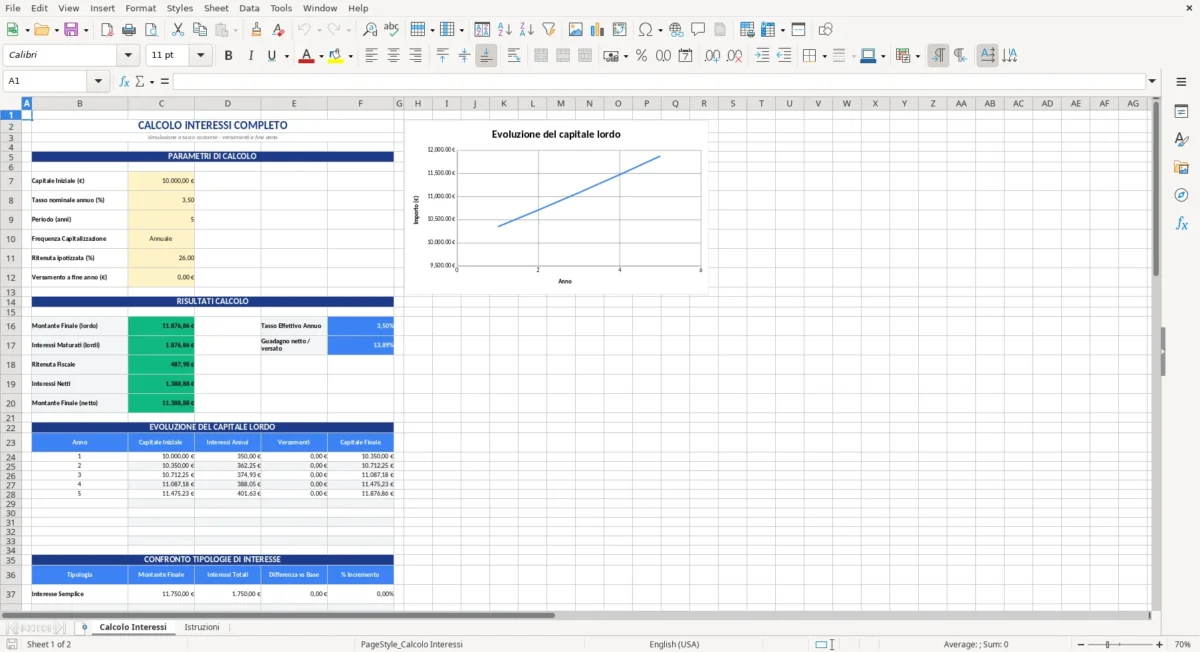Image resolution: width=1200 pixels, height=652 pixels.
Task: Click the Print icon in toolbar
Action: point(129,30)
